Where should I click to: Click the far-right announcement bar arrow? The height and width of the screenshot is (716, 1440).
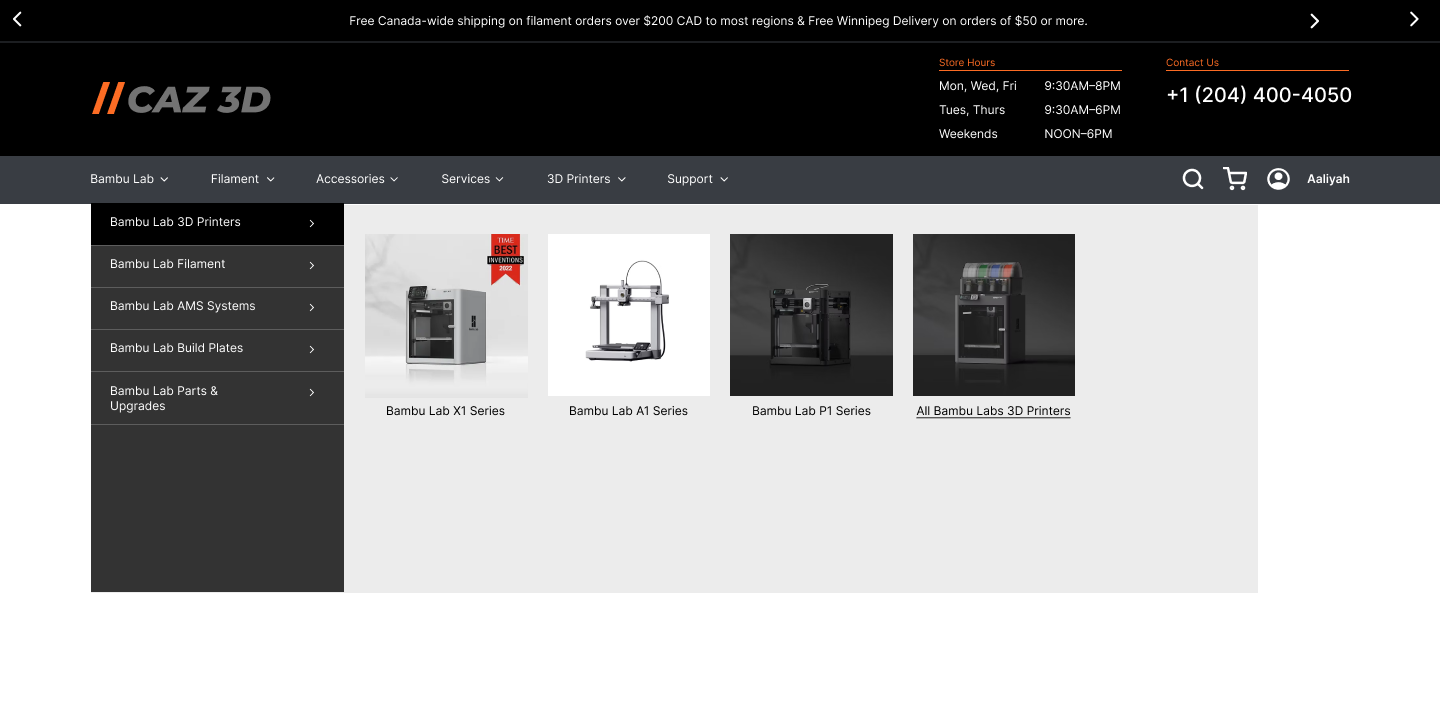click(x=1414, y=19)
